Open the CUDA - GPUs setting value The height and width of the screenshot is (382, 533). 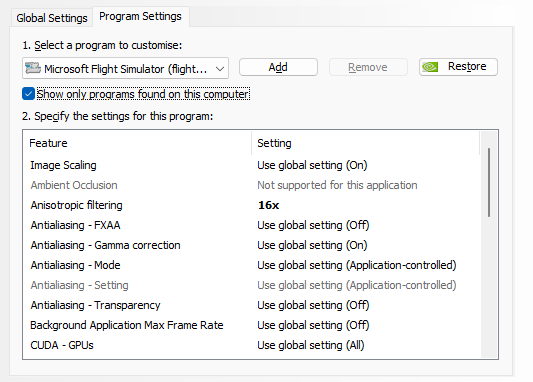pyautogui.click(x=311, y=345)
